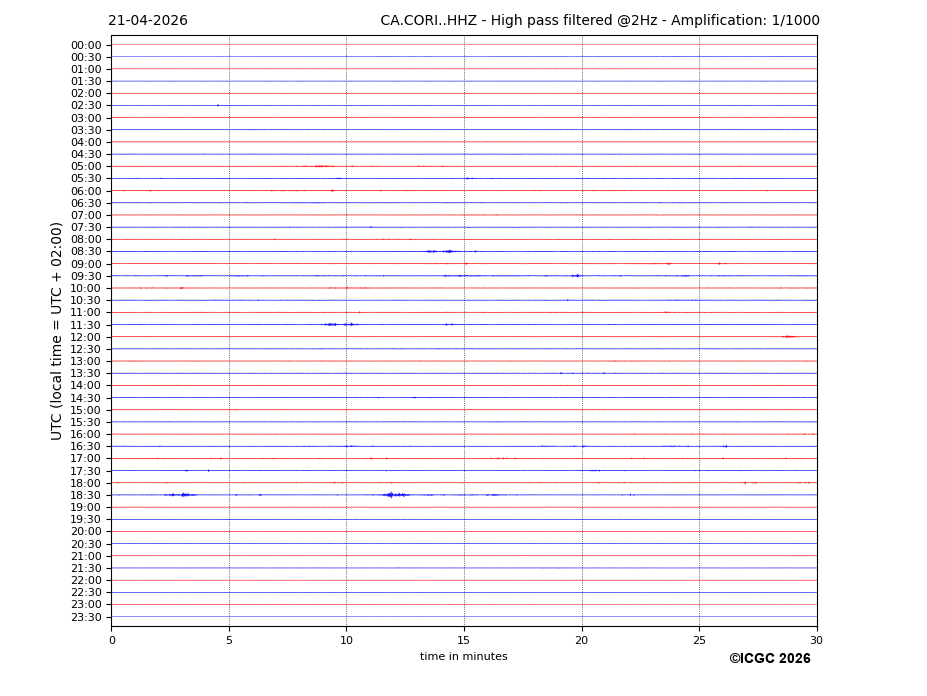The height and width of the screenshot is (696, 927).
Task: Select the 12:00 time row label
Action: point(86,337)
